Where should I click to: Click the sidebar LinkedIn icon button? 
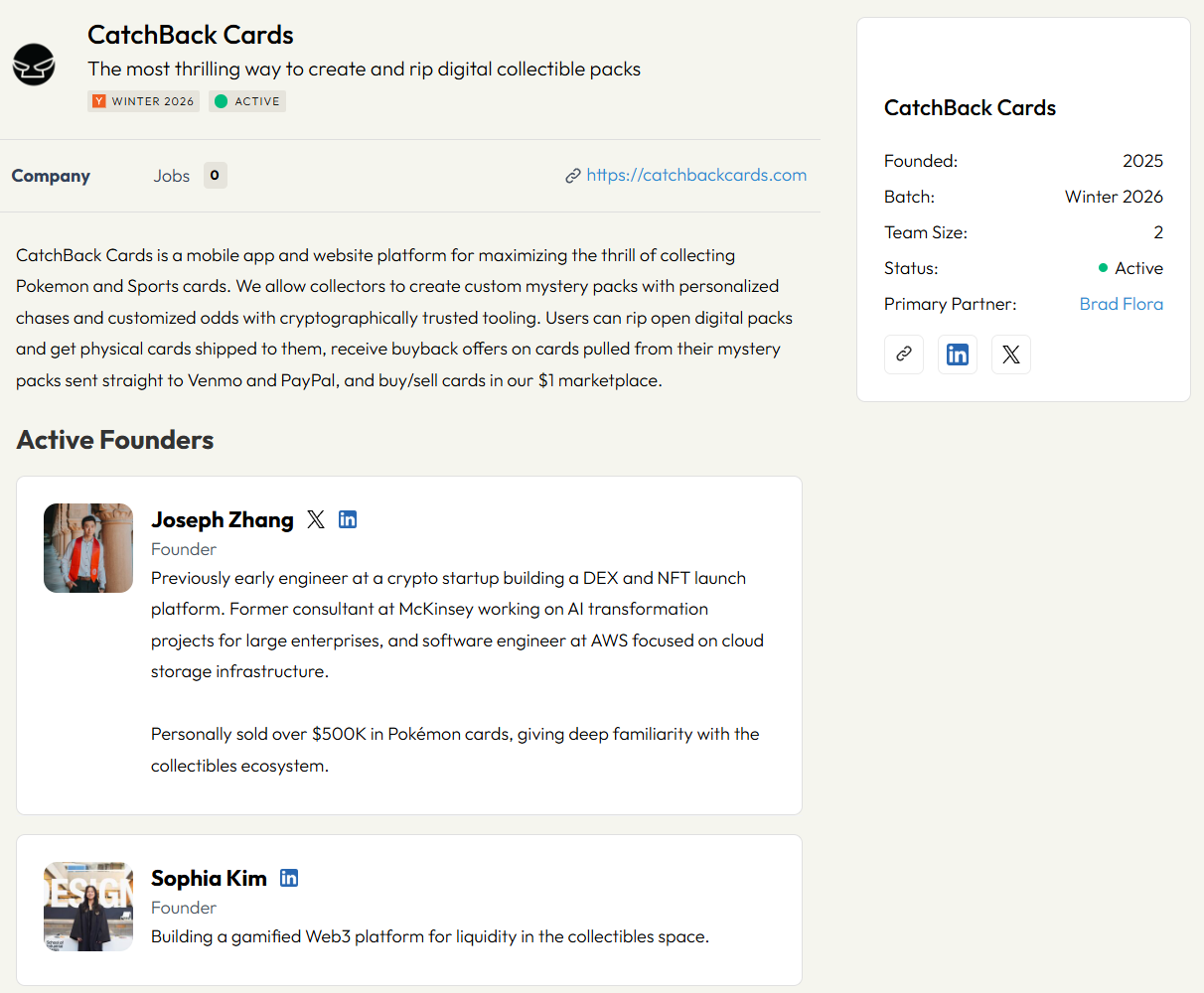(958, 355)
